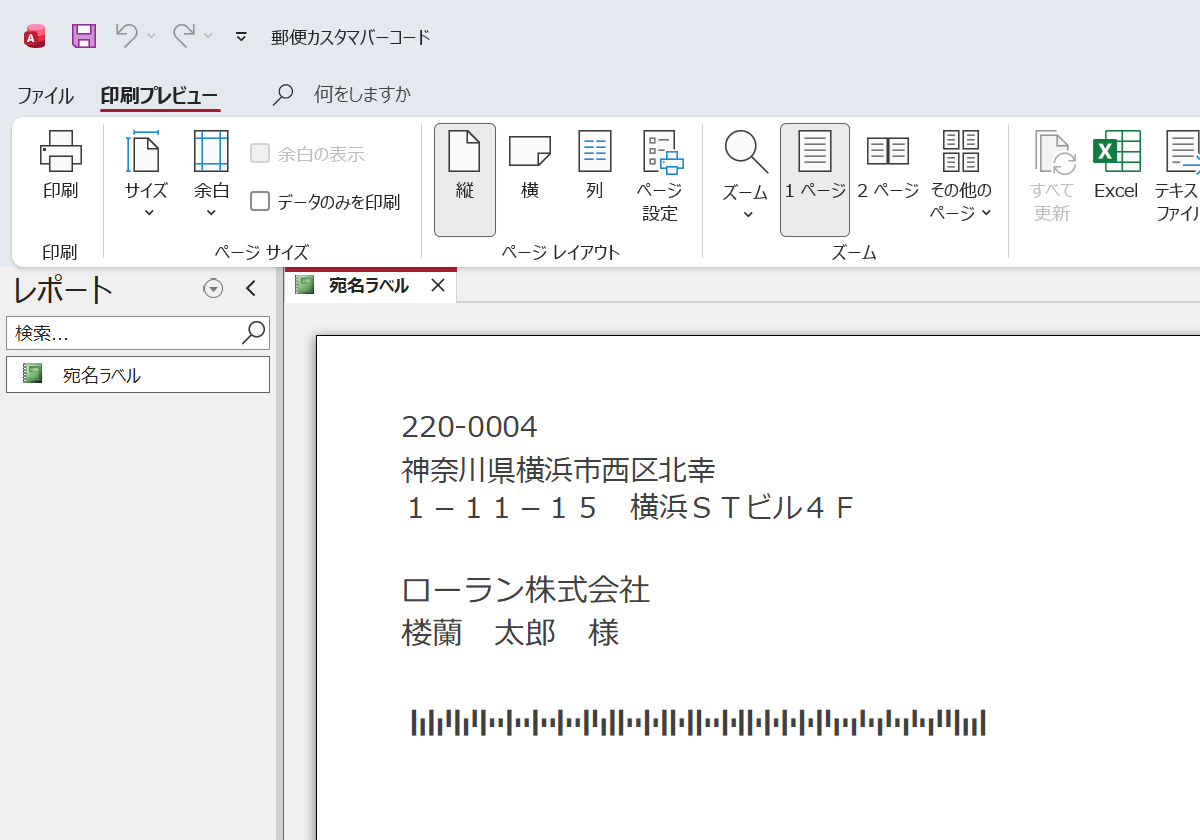Enable データのみを印刷 checkbox
1200x840 pixels.
pyautogui.click(x=260, y=202)
